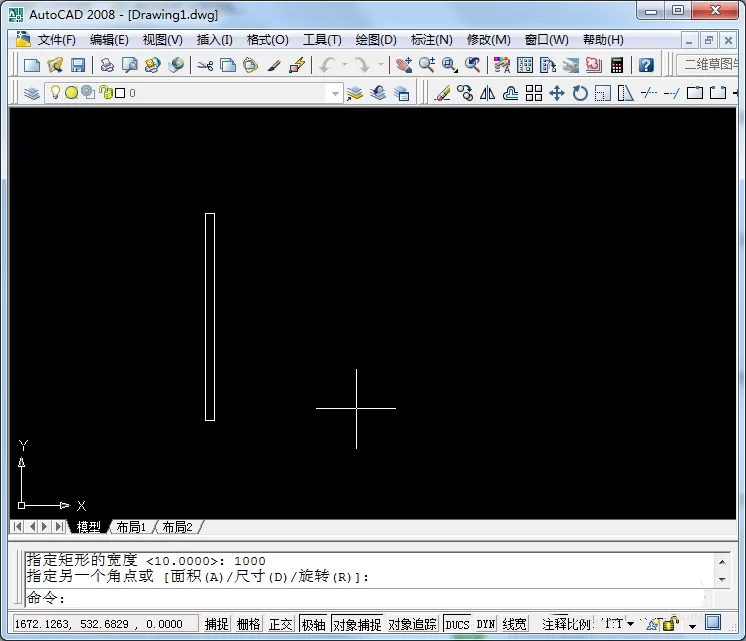Click the toolbar lock icon in status bar
746x641 pixels.
click(x=670, y=623)
